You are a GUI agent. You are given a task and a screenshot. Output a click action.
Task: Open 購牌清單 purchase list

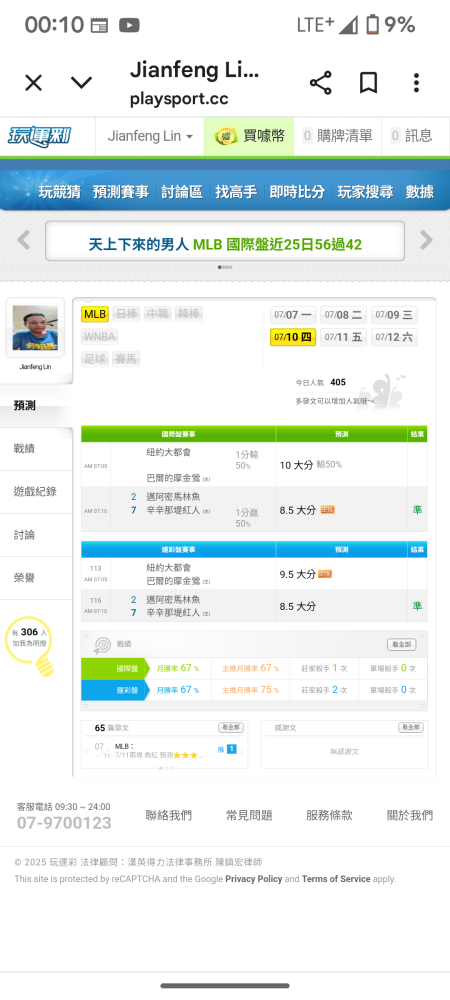[x=337, y=136]
